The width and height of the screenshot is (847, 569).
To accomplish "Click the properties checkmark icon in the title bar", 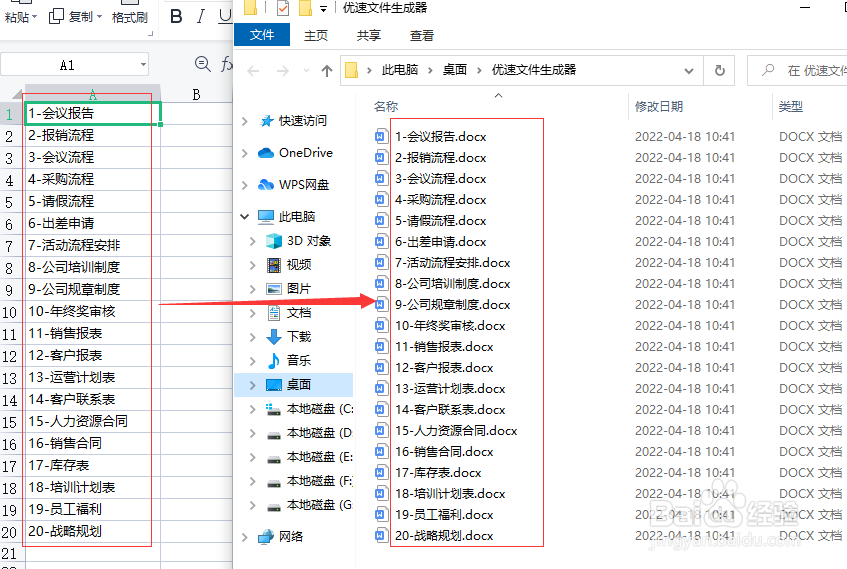I will pyautogui.click(x=283, y=8).
